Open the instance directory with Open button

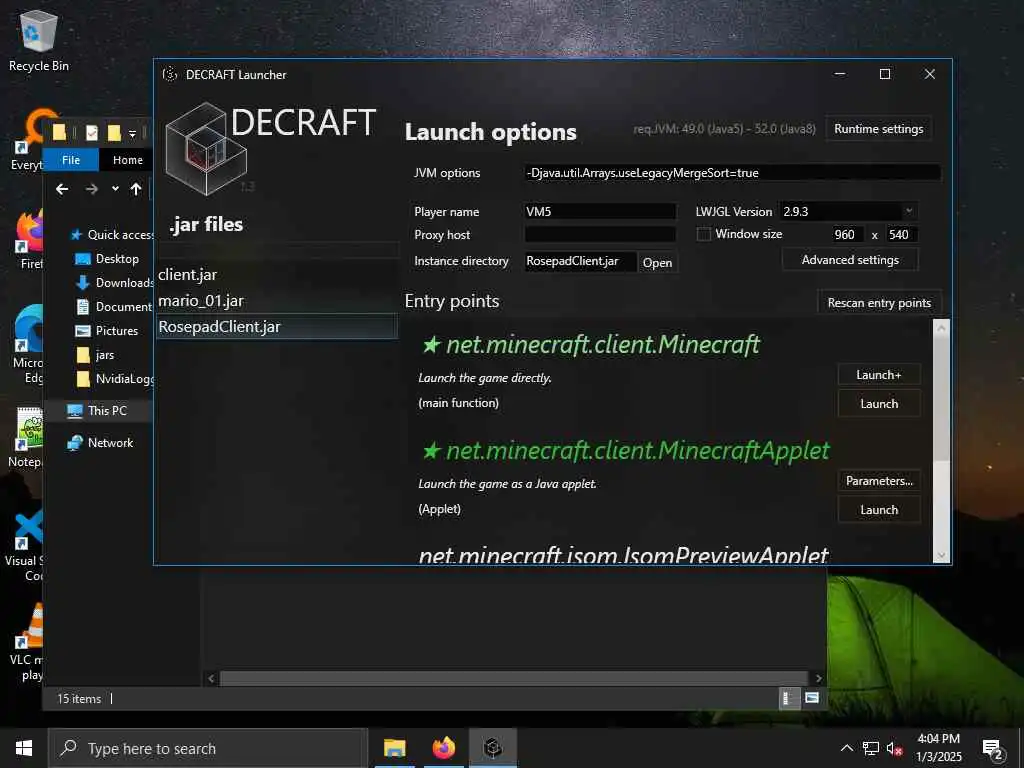click(x=657, y=263)
